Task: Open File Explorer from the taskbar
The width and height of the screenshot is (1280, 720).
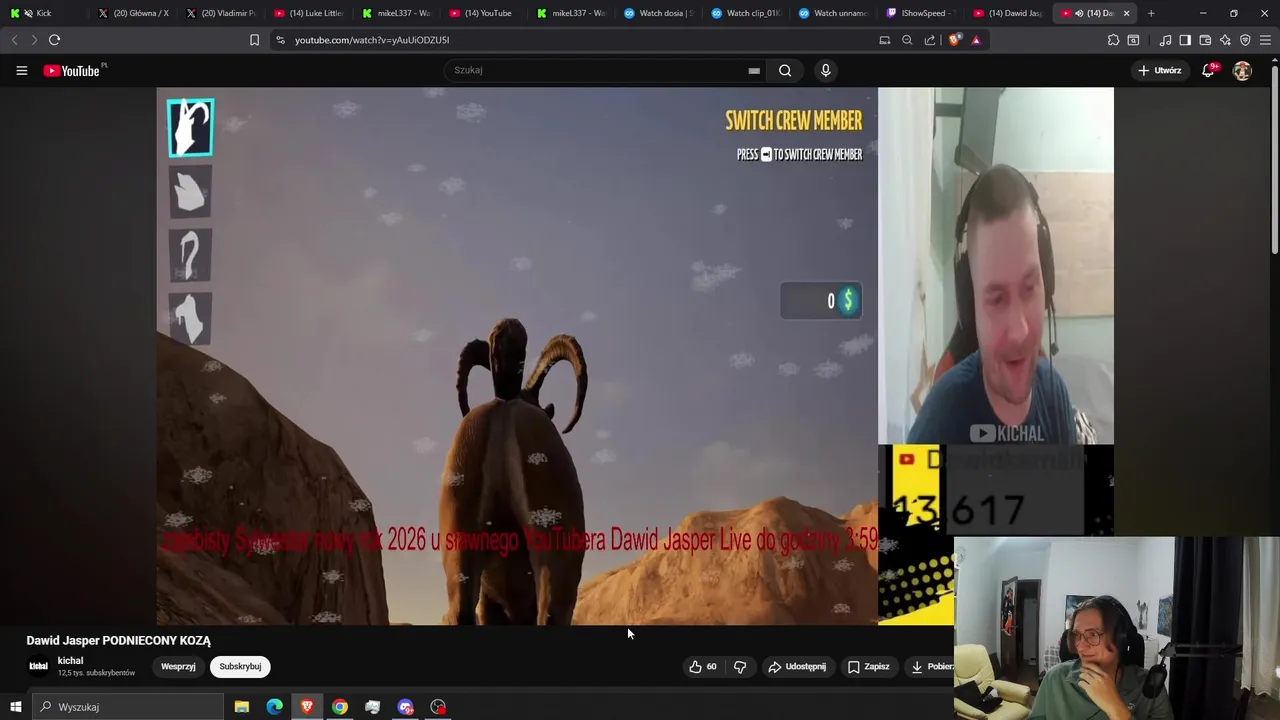Action: (242, 707)
